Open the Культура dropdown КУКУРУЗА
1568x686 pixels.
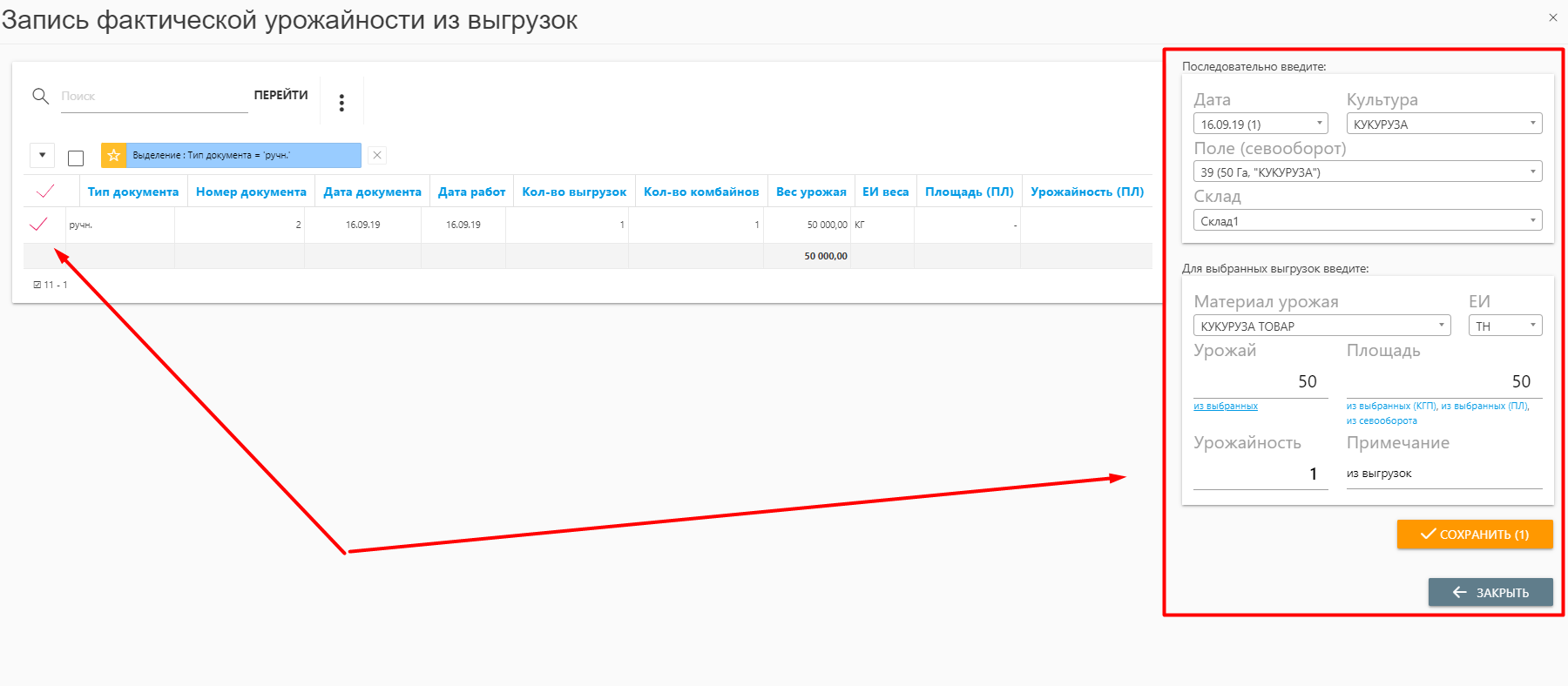click(1443, 124)
